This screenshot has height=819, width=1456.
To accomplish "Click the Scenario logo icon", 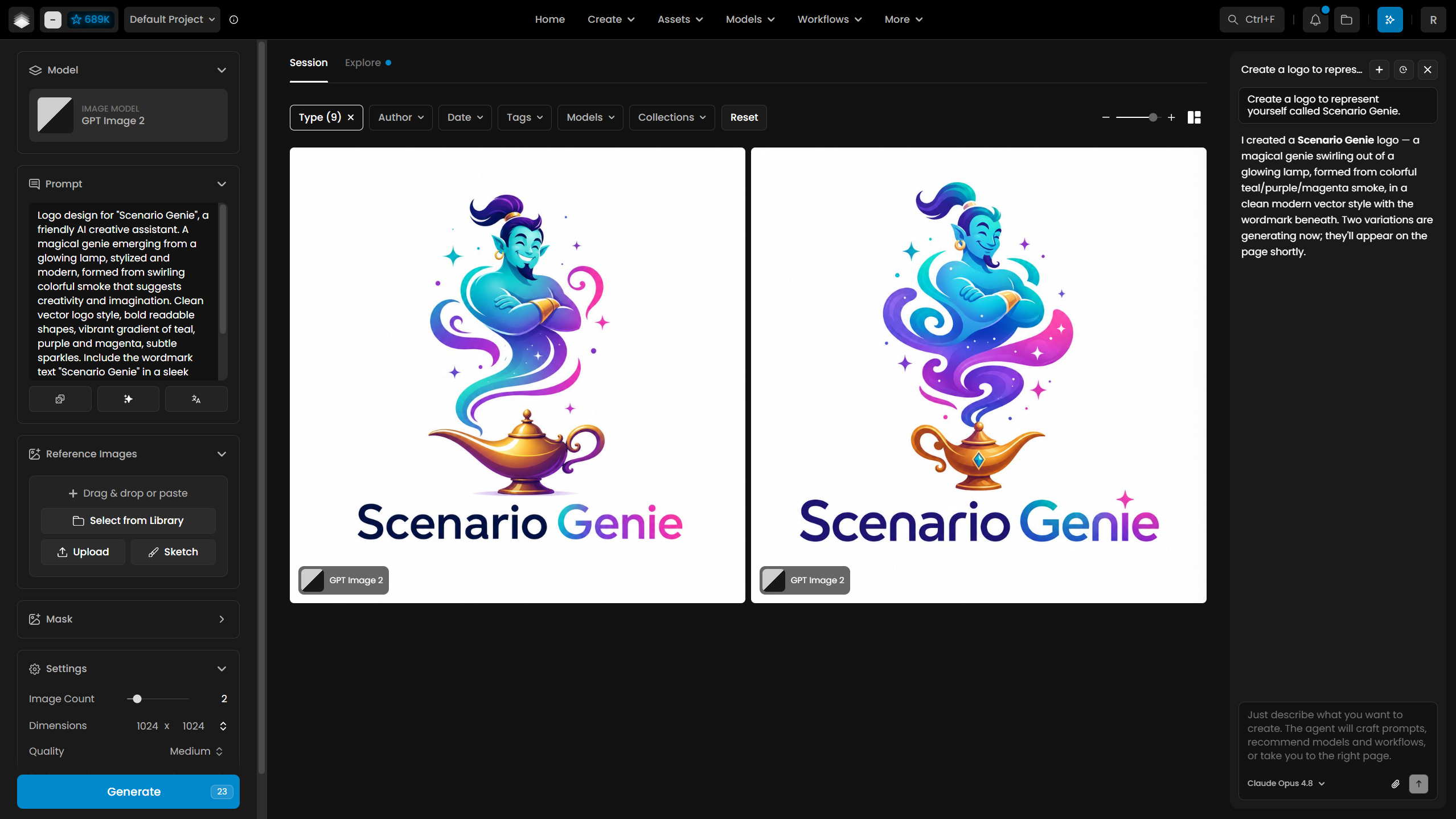I will click(22, 19).
